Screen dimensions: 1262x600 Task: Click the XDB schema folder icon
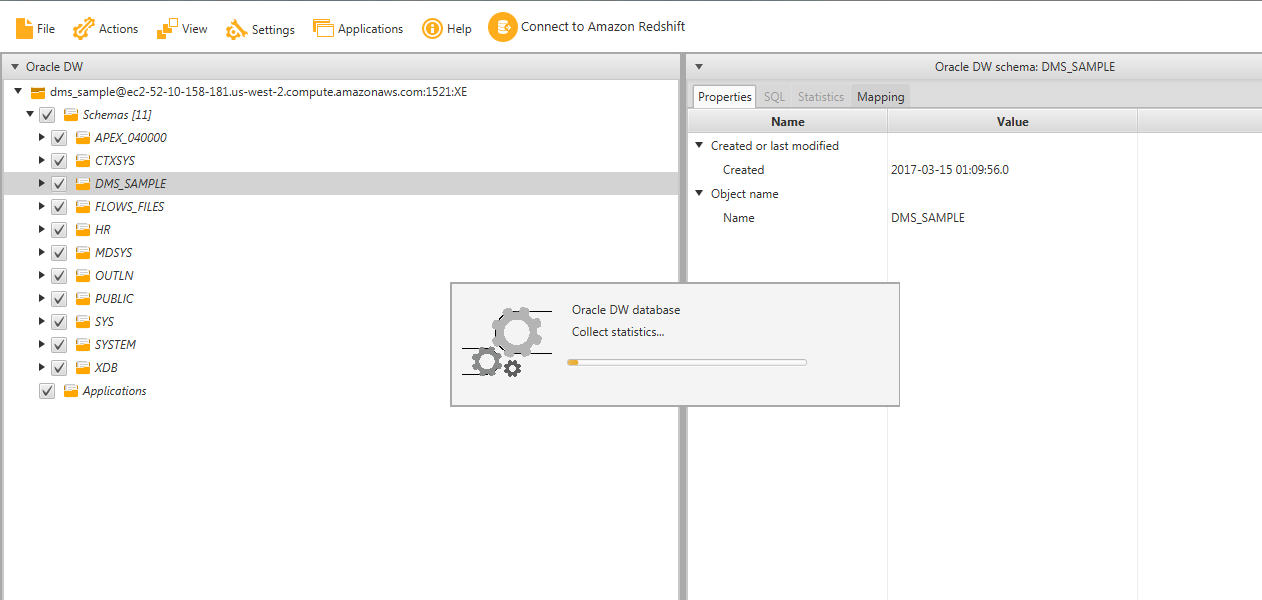point(83,368)
